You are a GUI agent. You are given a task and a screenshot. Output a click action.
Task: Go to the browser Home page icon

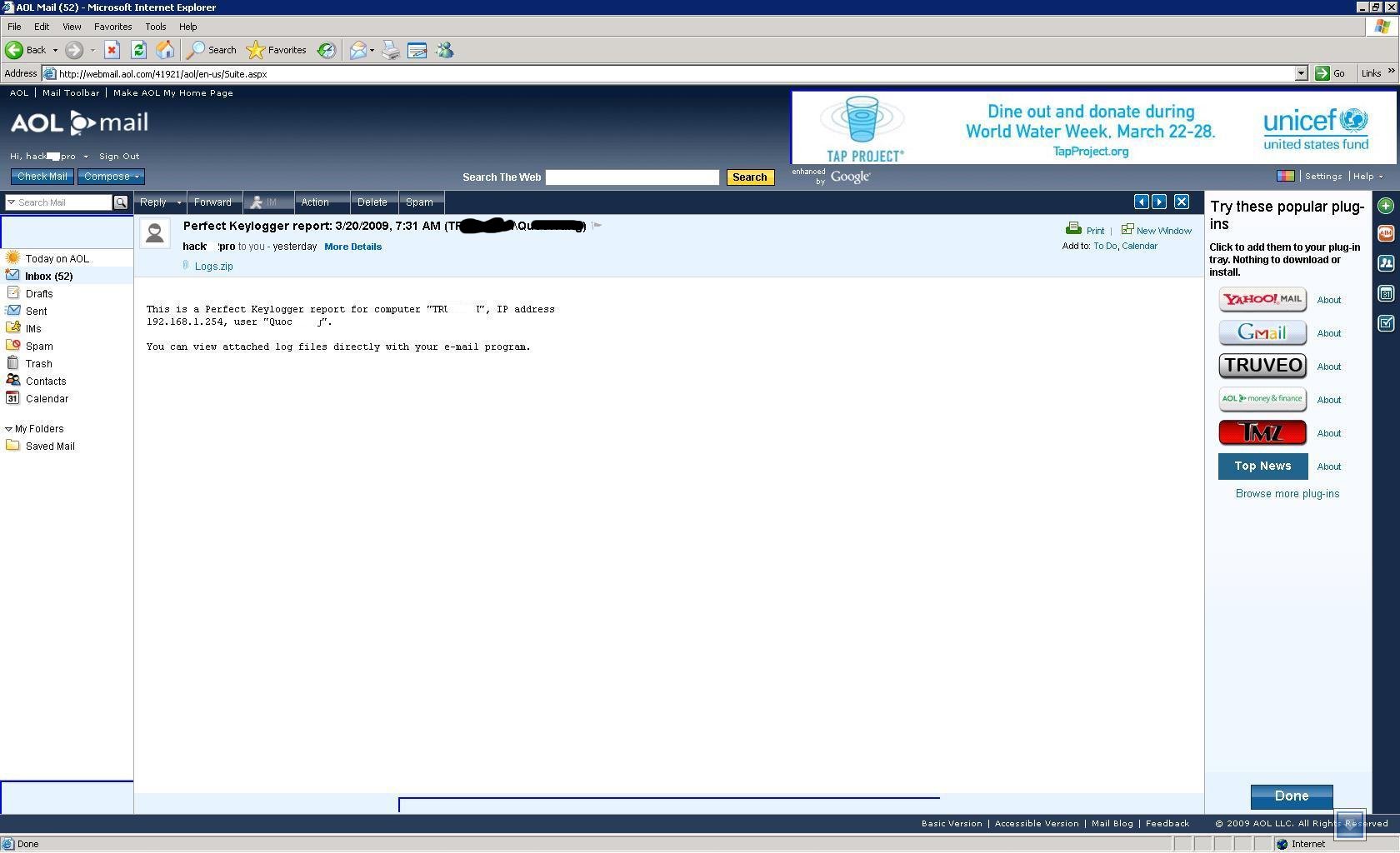165,50
